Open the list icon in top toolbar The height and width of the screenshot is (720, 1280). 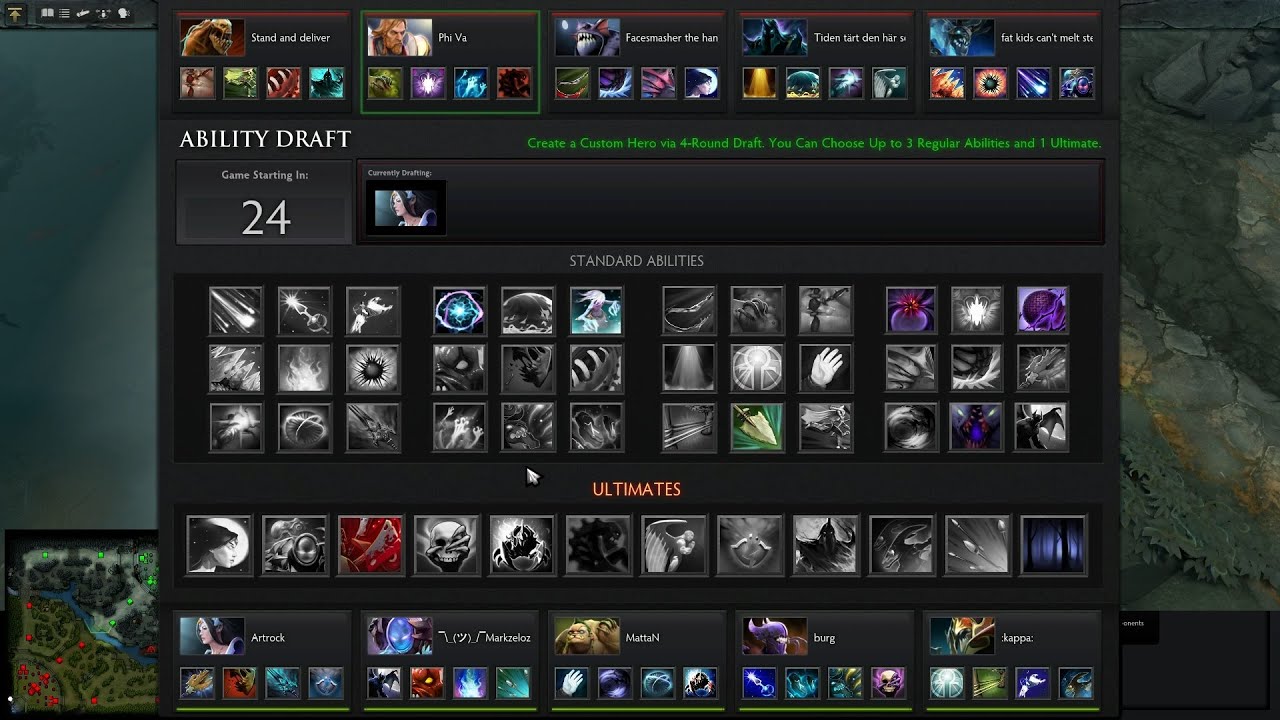[64, 14]
